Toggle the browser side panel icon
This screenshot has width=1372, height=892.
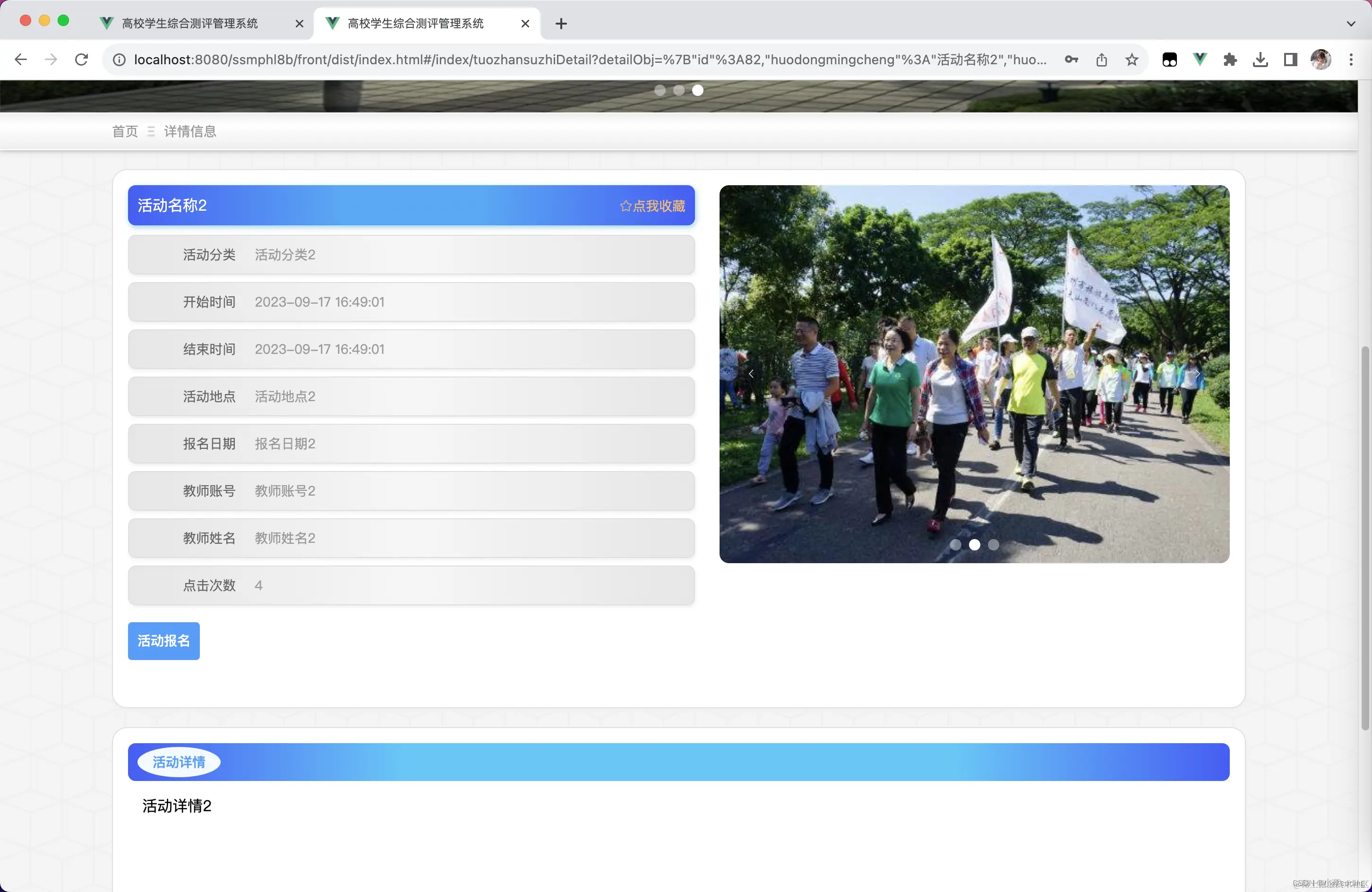point(1290,60)
